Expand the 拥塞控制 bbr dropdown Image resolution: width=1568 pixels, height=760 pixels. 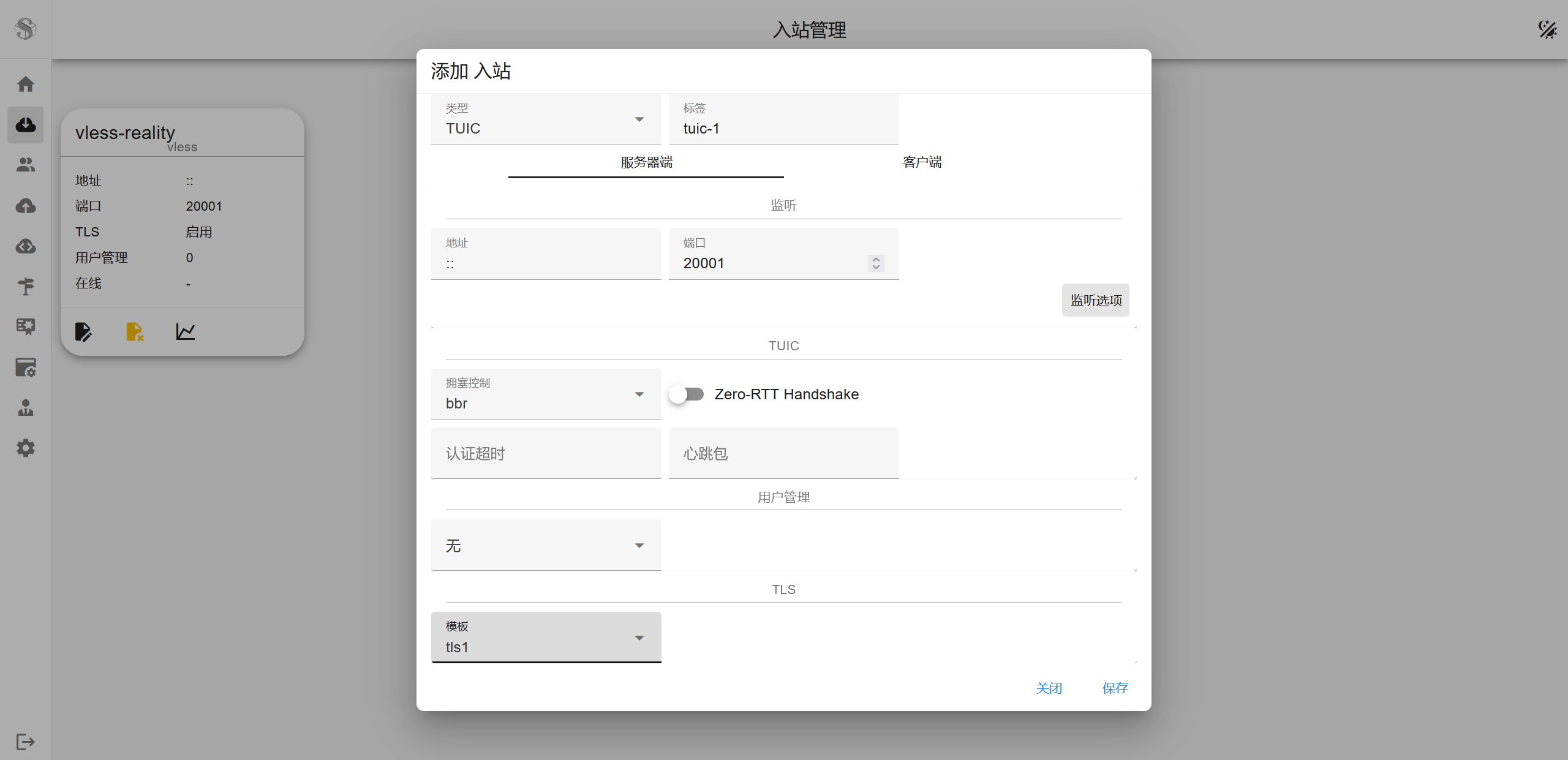546,394
